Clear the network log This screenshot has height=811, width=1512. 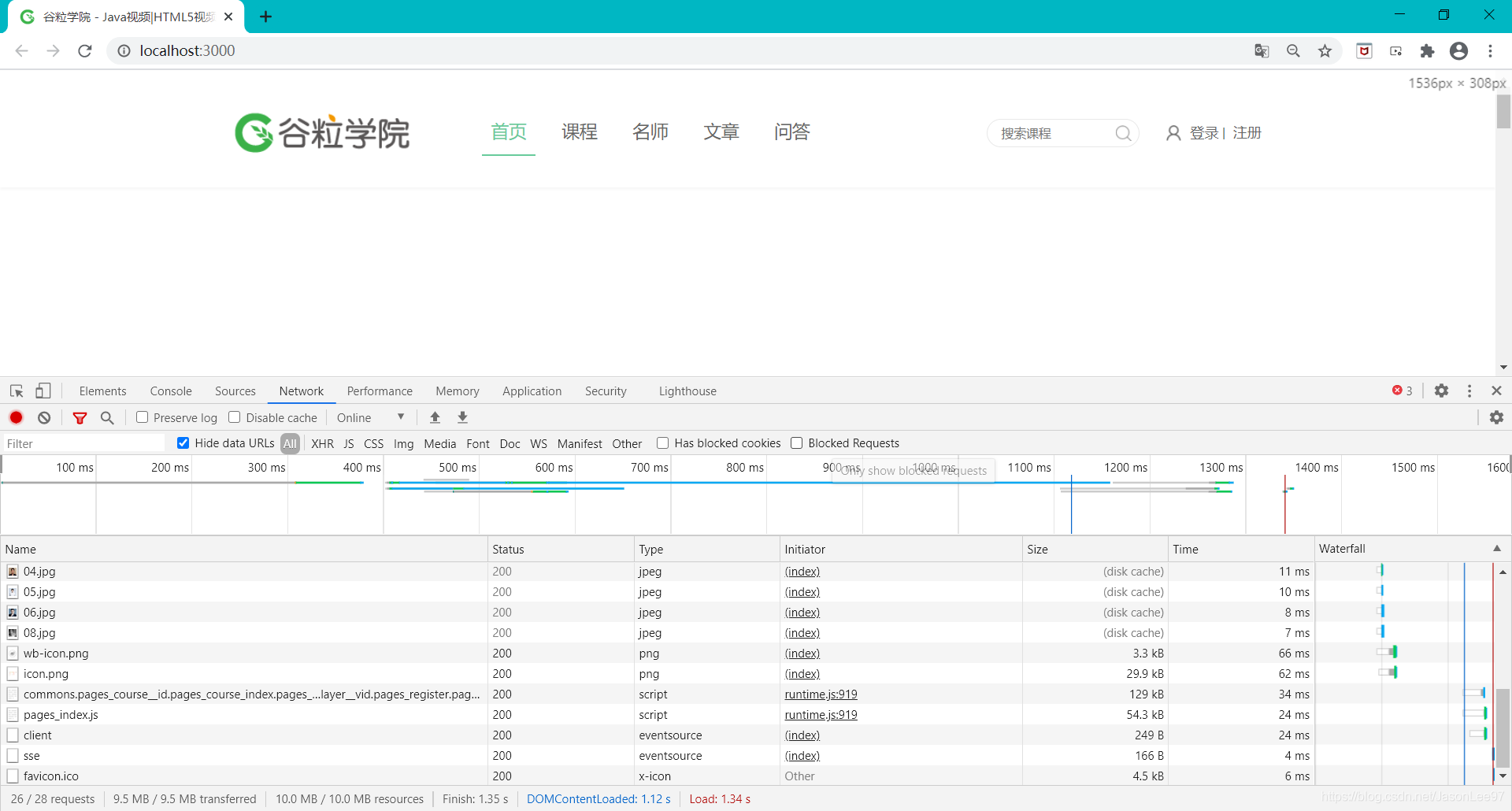44,417
